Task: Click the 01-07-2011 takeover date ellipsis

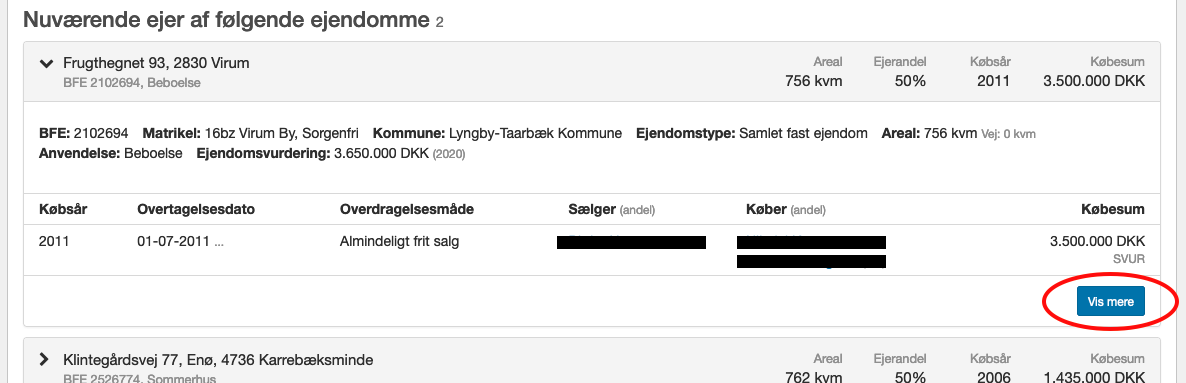Action: pos(219,243)
